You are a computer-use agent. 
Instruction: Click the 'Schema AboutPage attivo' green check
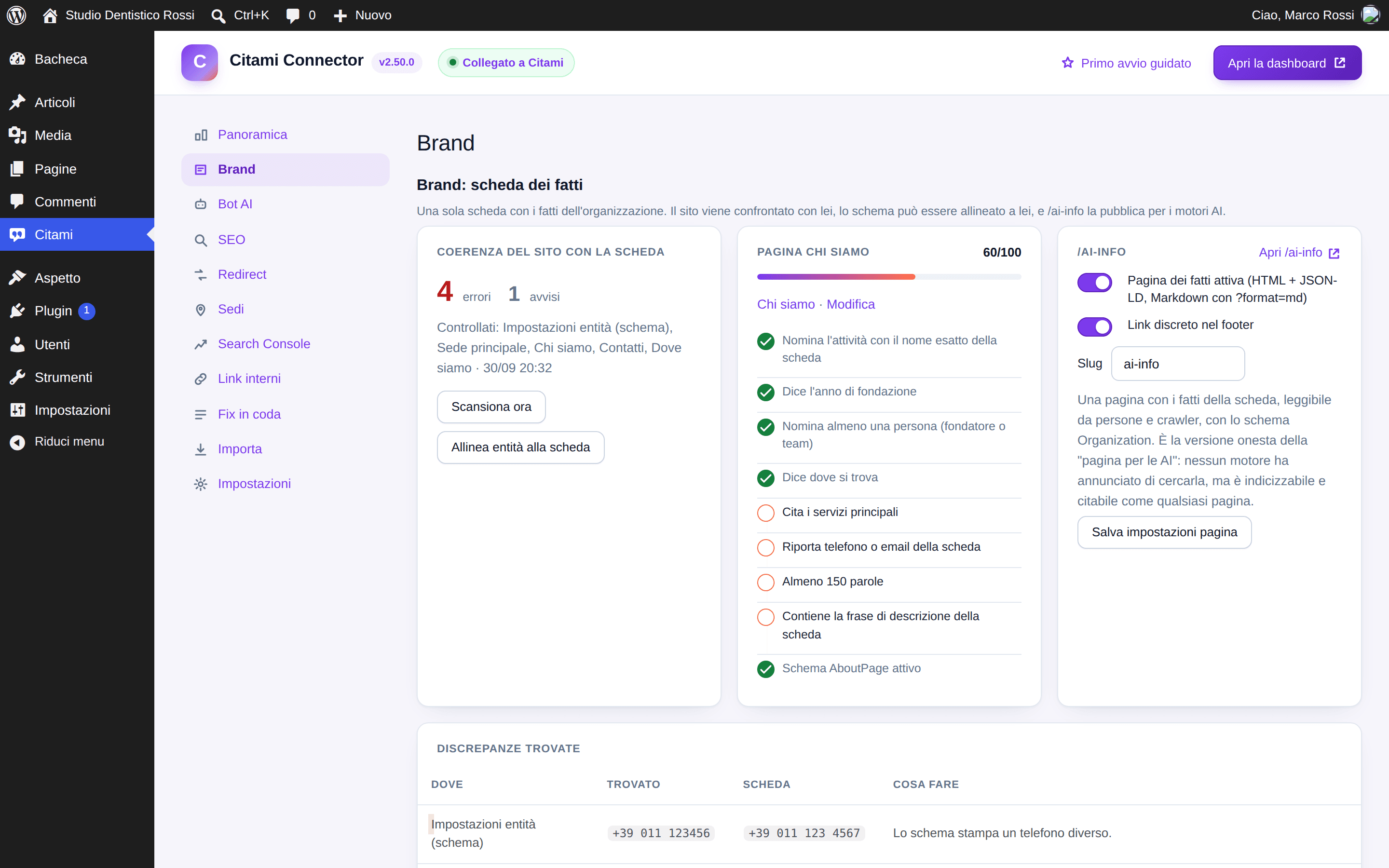click(765, 669)
